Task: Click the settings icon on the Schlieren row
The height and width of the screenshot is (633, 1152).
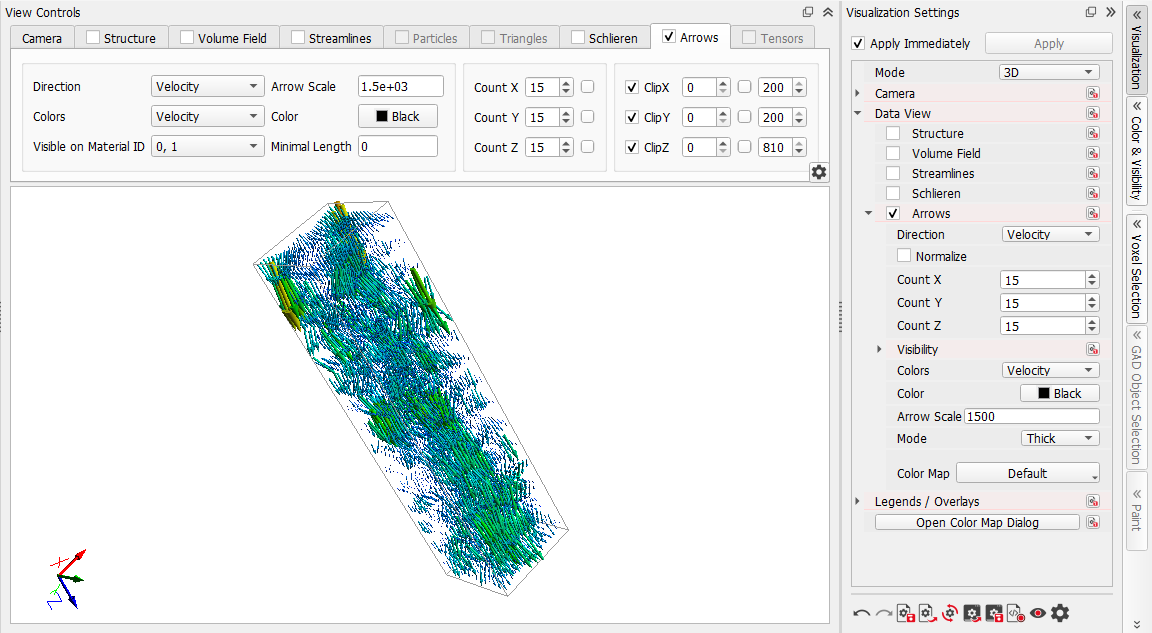Action: (x=1093, y=193)
